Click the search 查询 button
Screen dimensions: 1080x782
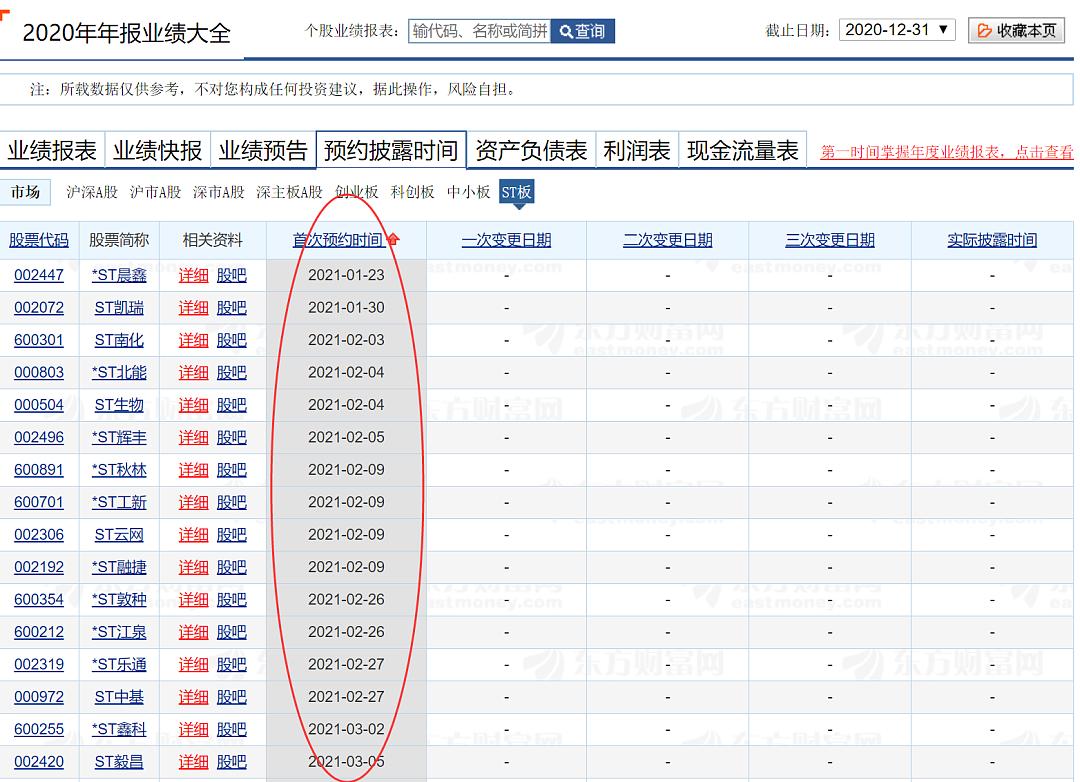[582, 31]
